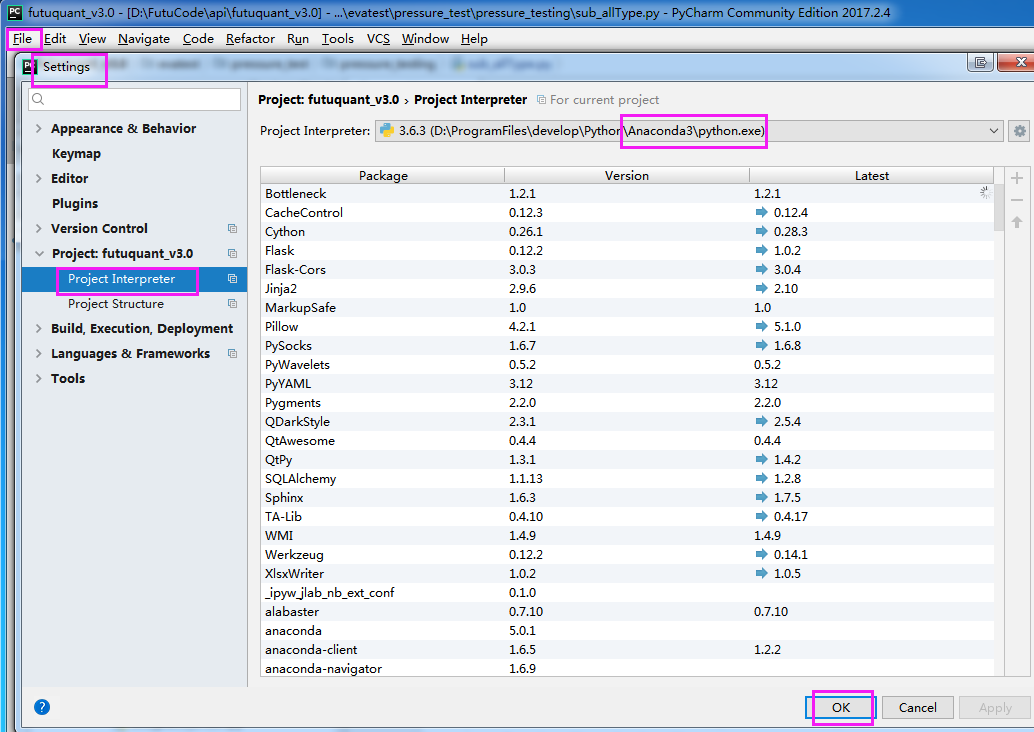Expand the Build, Execution, Deployment section
This screenshot has height=732, width=1034.
(x=39, y=329)
